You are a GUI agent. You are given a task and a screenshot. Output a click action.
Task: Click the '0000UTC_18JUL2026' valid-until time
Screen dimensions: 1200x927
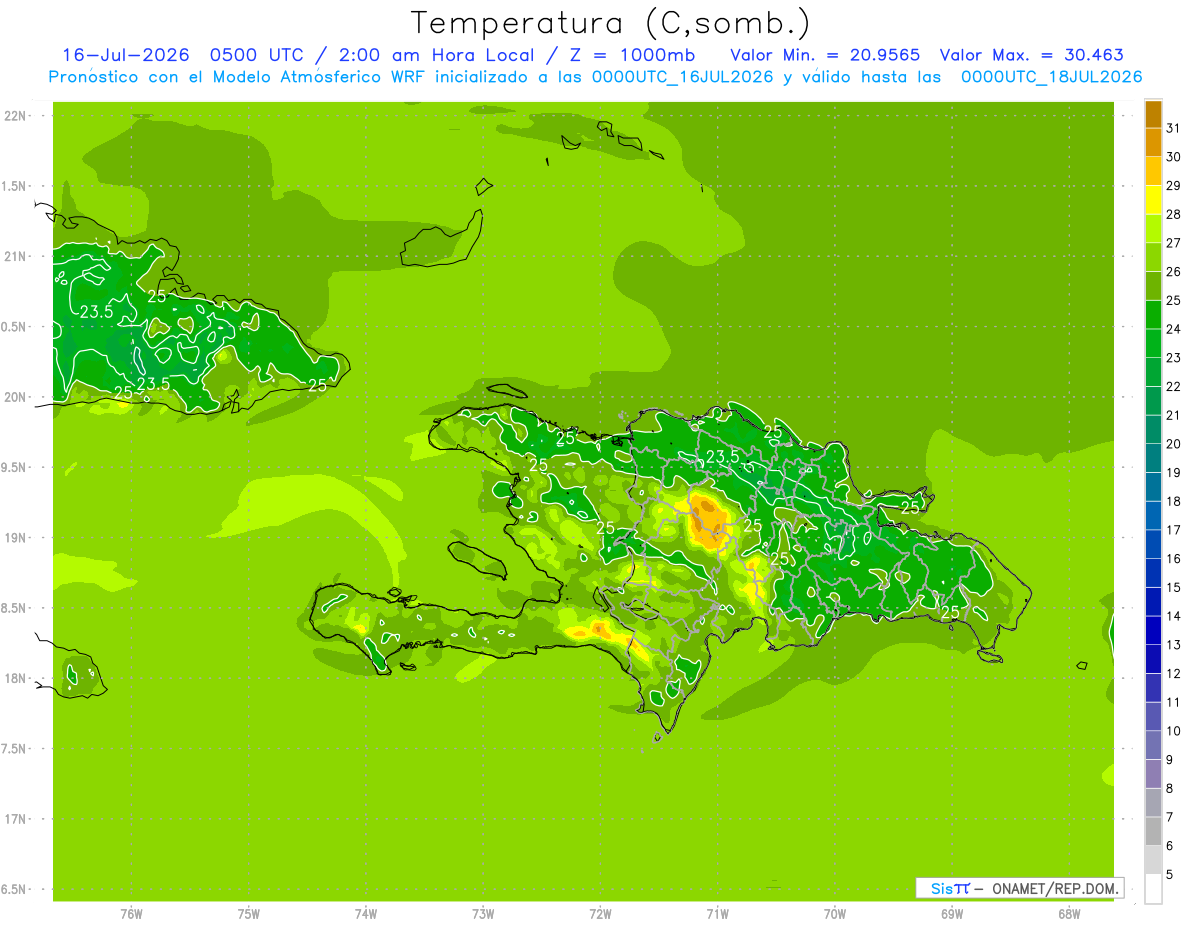[1051, 77]
